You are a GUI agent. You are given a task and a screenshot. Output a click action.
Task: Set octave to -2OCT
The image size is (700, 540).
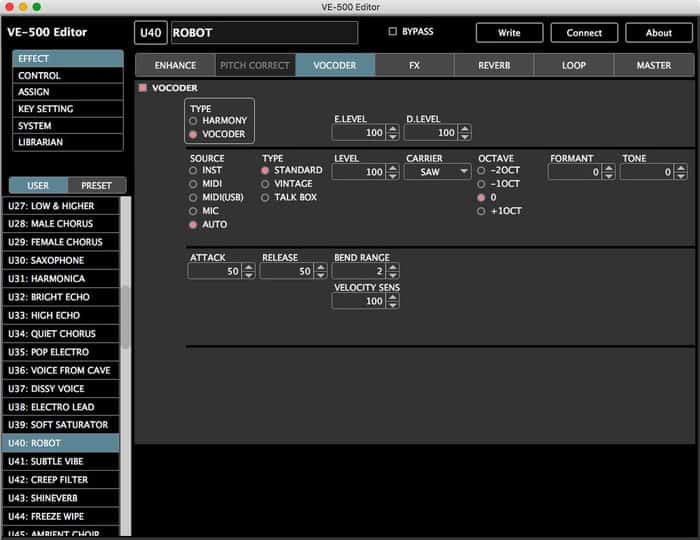[481, 170]
